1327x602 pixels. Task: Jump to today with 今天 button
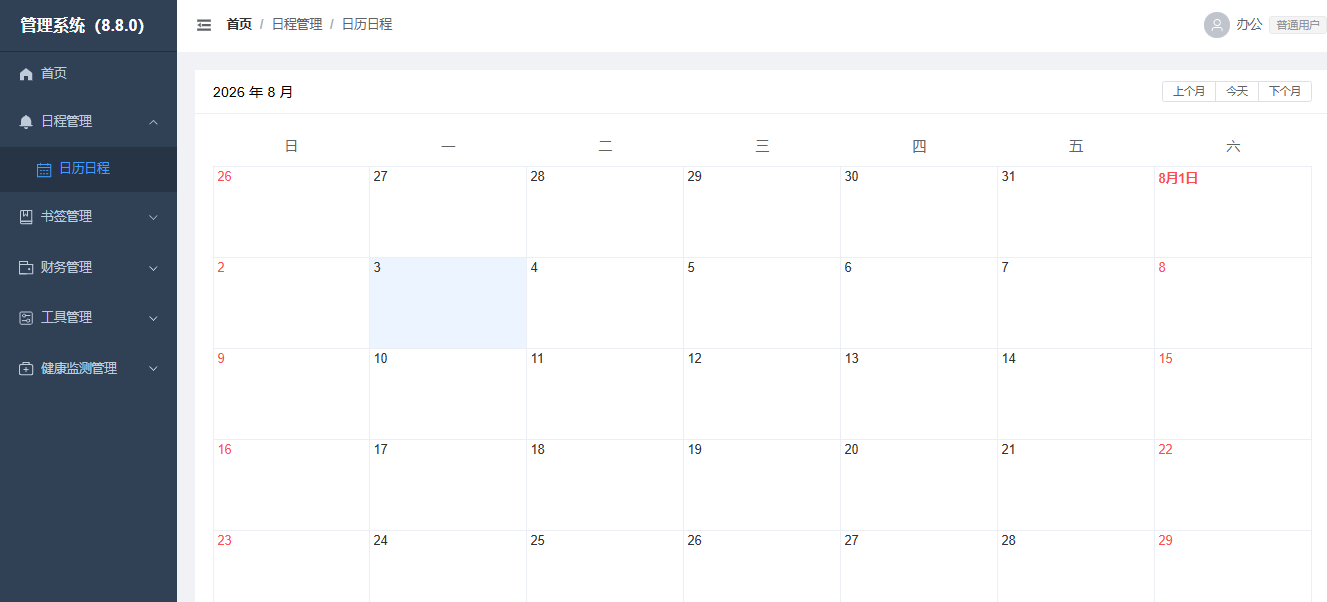(1237, 92)
